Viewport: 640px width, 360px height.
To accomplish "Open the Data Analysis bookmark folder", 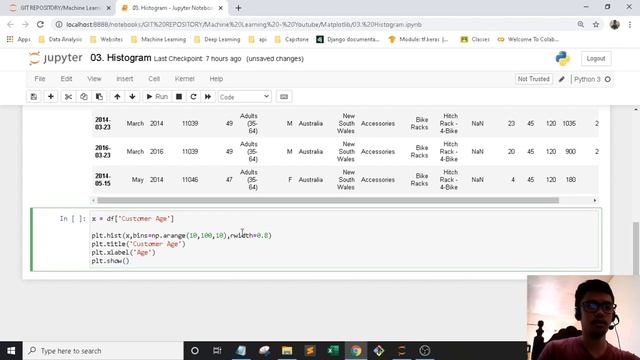I will click(60, 39).
